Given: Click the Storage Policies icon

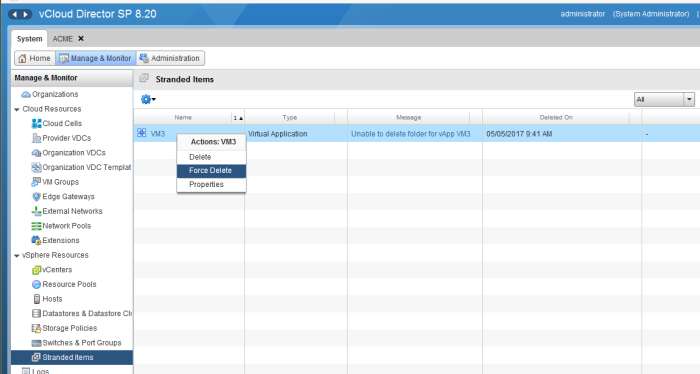Looking at the screenshot, I should 37,328.
